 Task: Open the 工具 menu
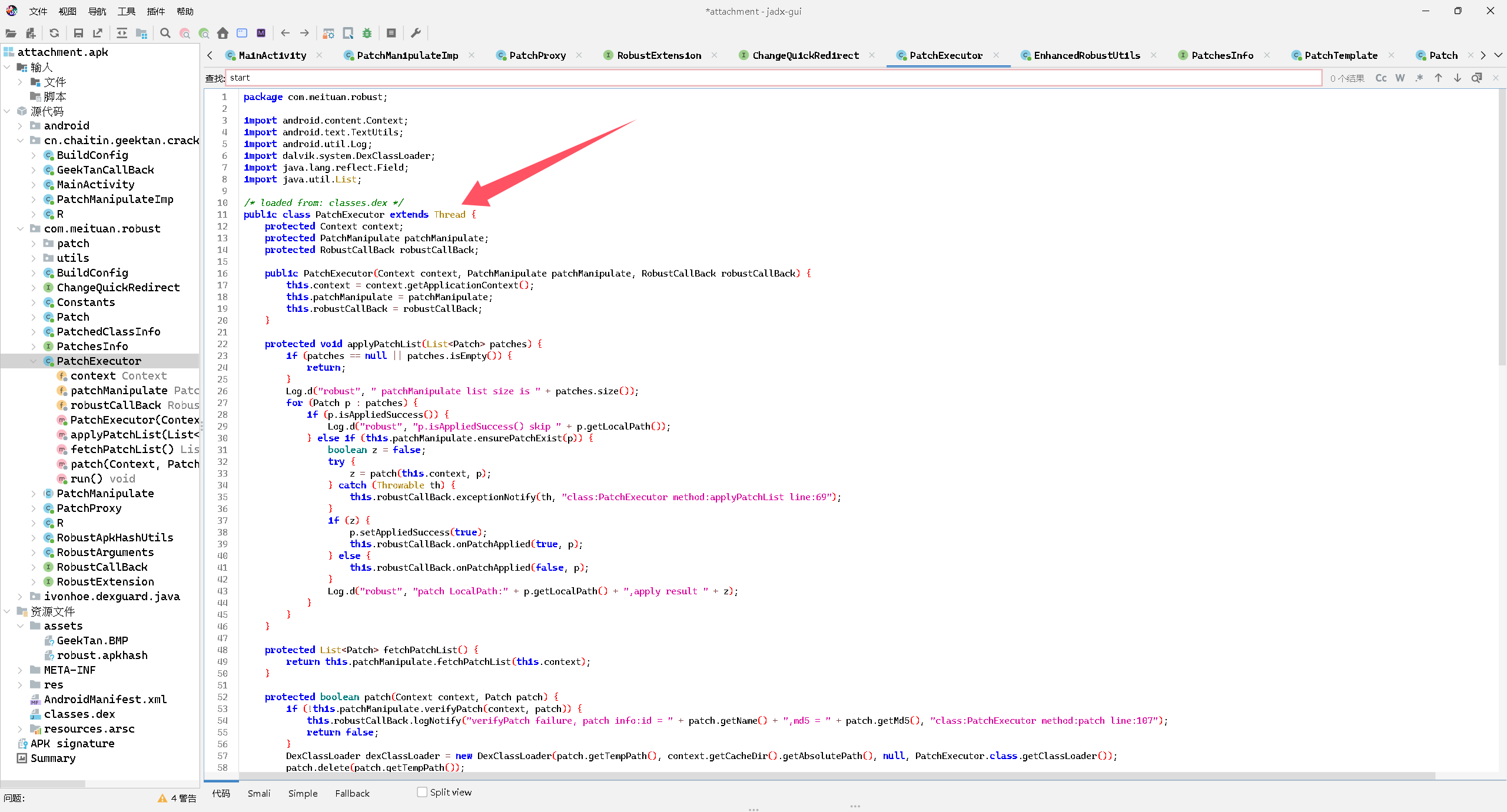tap(126, 11)
